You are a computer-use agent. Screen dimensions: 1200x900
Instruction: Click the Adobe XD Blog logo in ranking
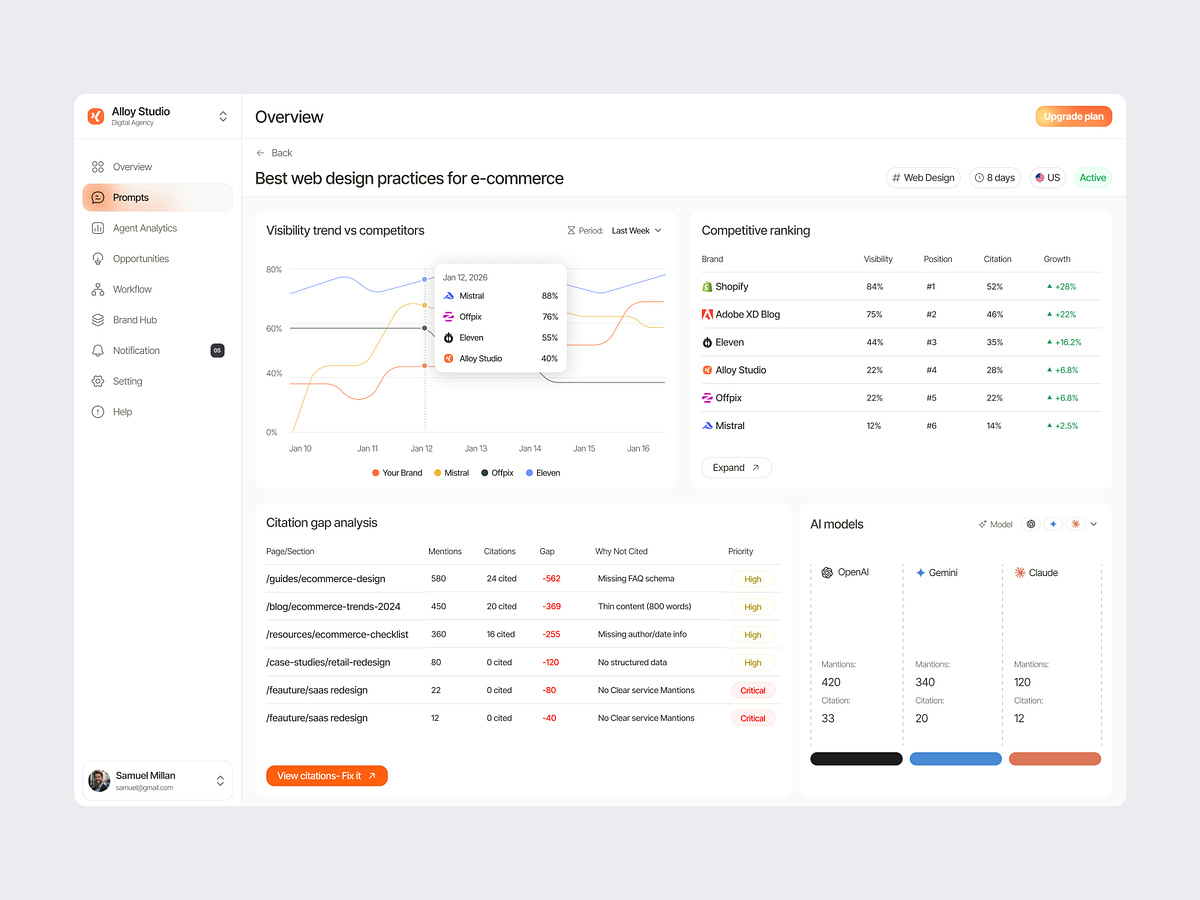point(707,314)
